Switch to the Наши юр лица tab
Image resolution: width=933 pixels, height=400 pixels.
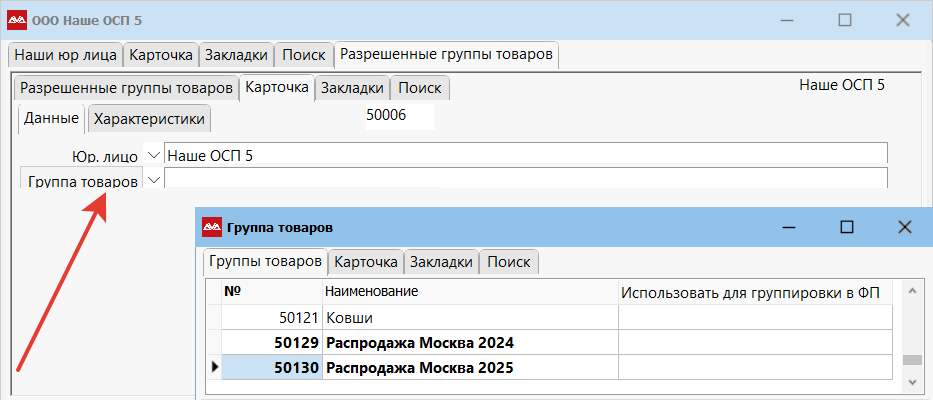[x=66, y=55]
